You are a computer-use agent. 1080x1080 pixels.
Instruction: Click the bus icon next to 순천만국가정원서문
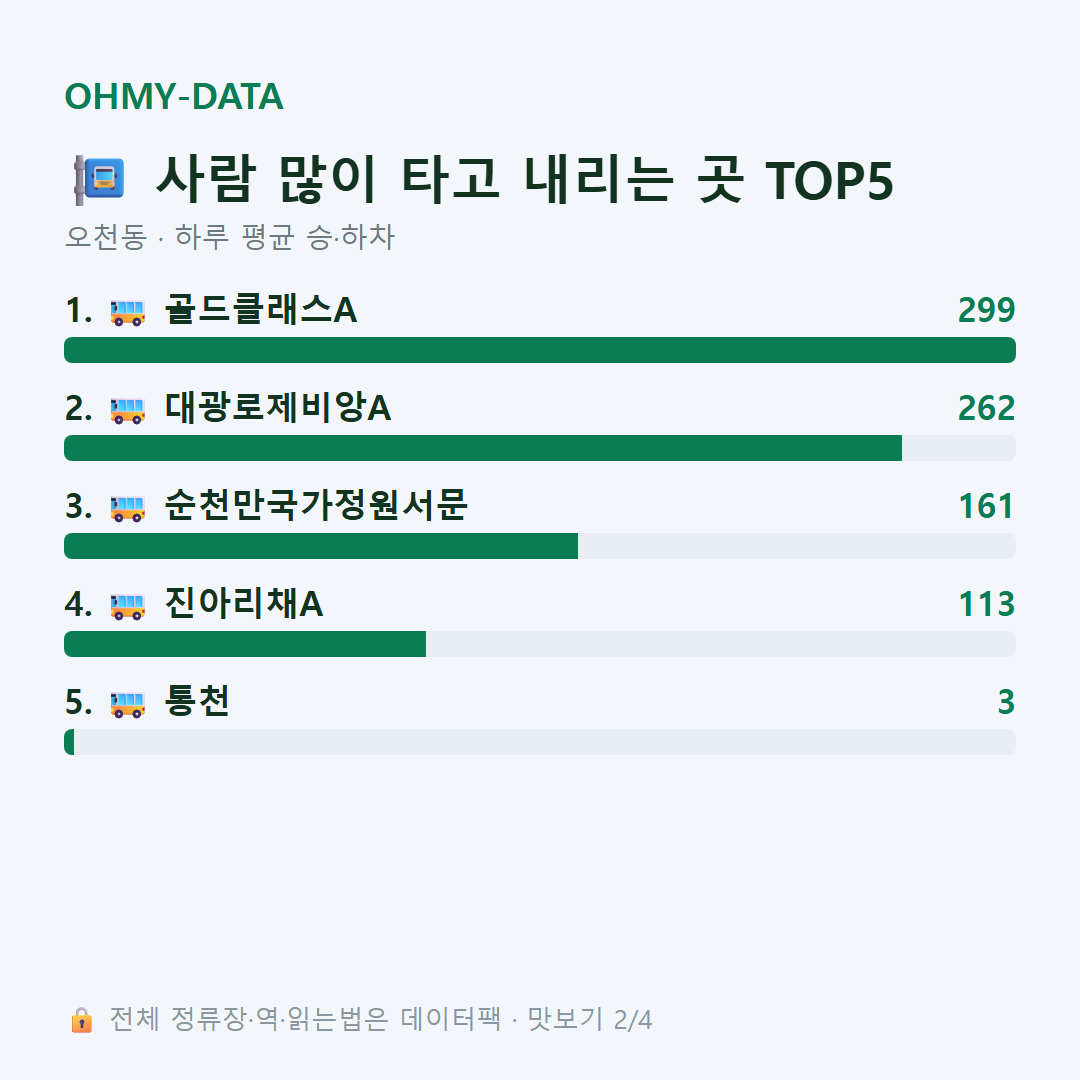[128, 508]
